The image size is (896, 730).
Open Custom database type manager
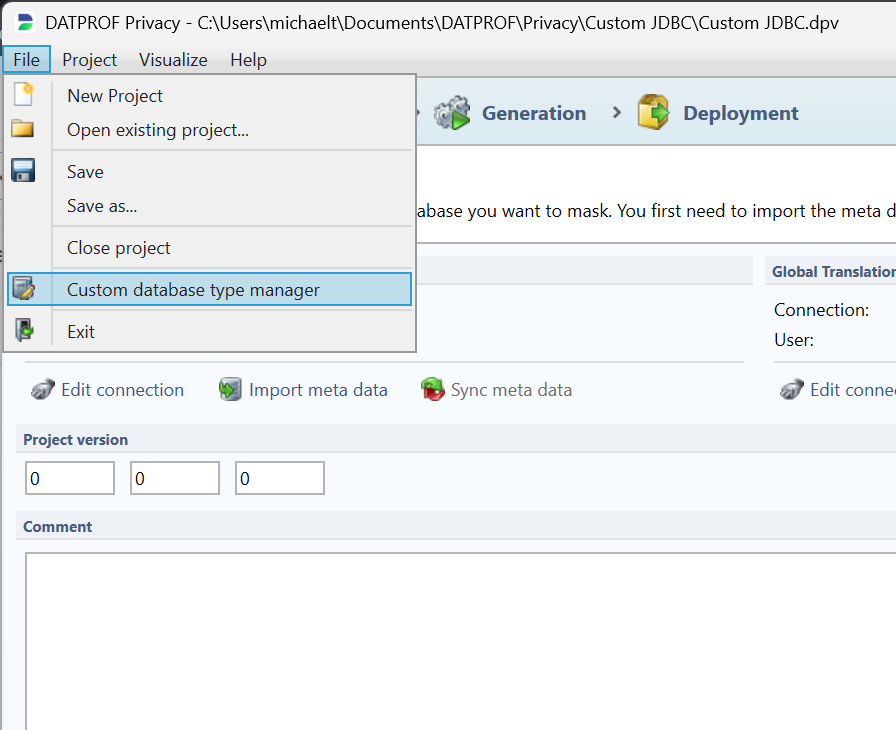click(x=209, y=290)
